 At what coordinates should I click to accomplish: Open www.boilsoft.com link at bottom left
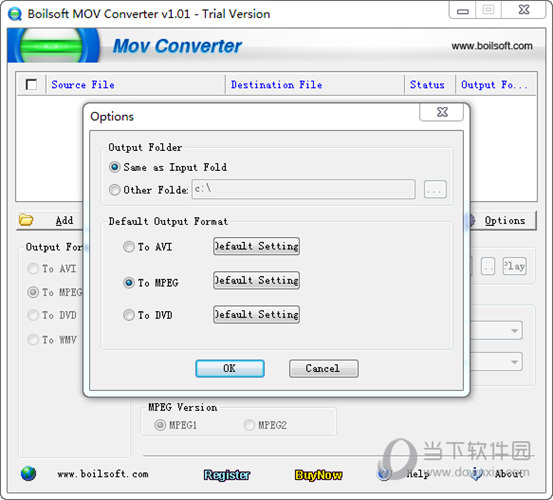pos(103,474)
